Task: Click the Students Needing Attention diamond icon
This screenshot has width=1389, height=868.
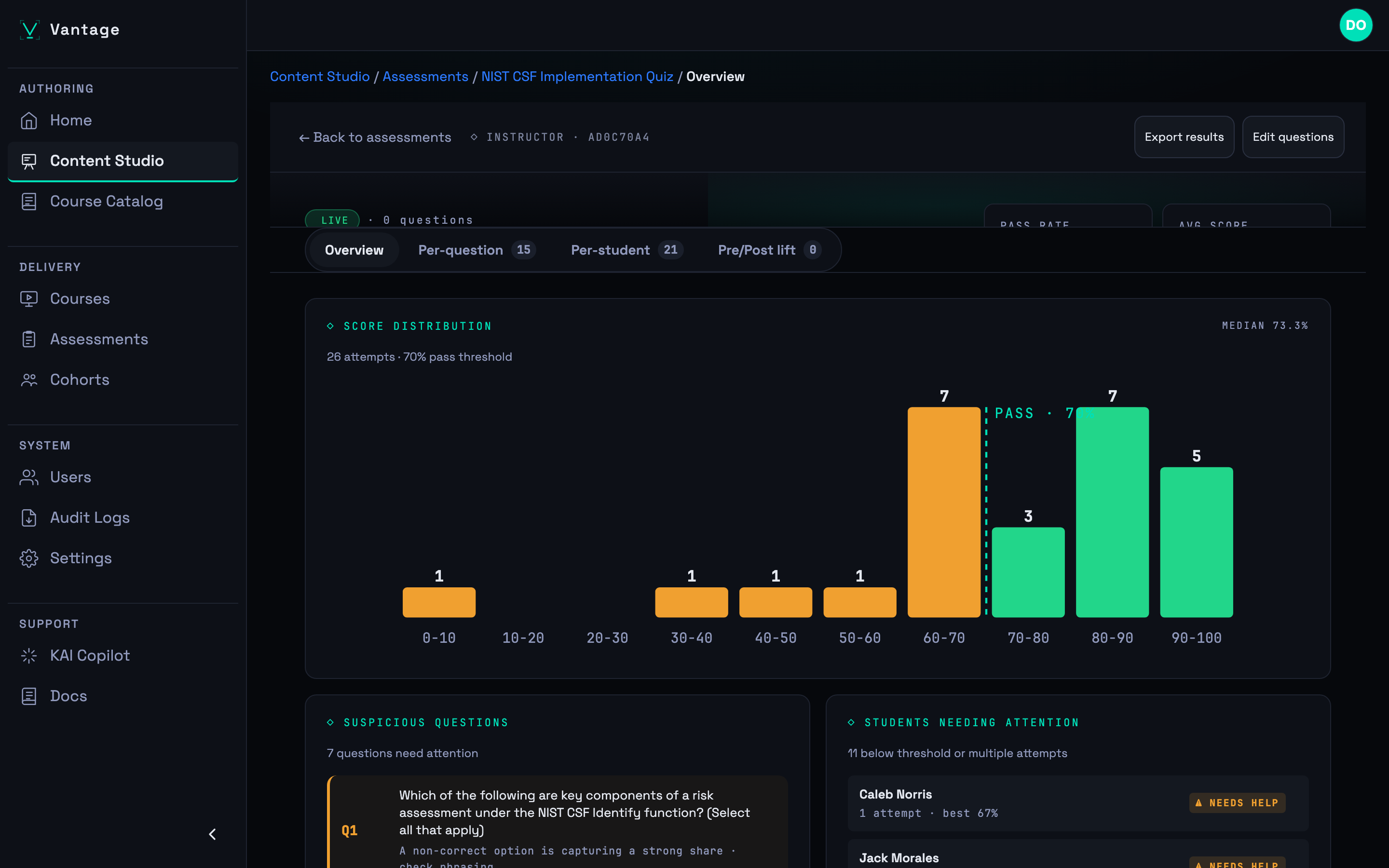Action: pyautogui.click(x=851, y=722)
